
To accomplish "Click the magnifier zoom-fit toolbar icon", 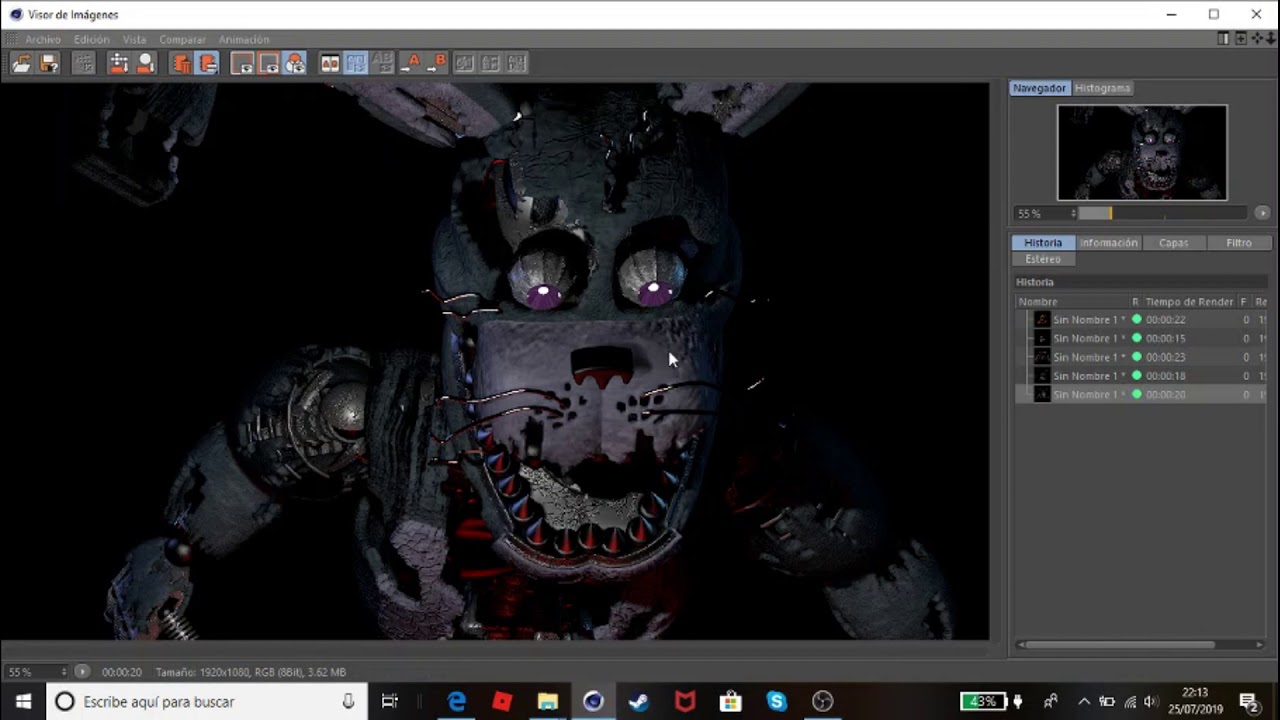I will (x=146, y=63).
